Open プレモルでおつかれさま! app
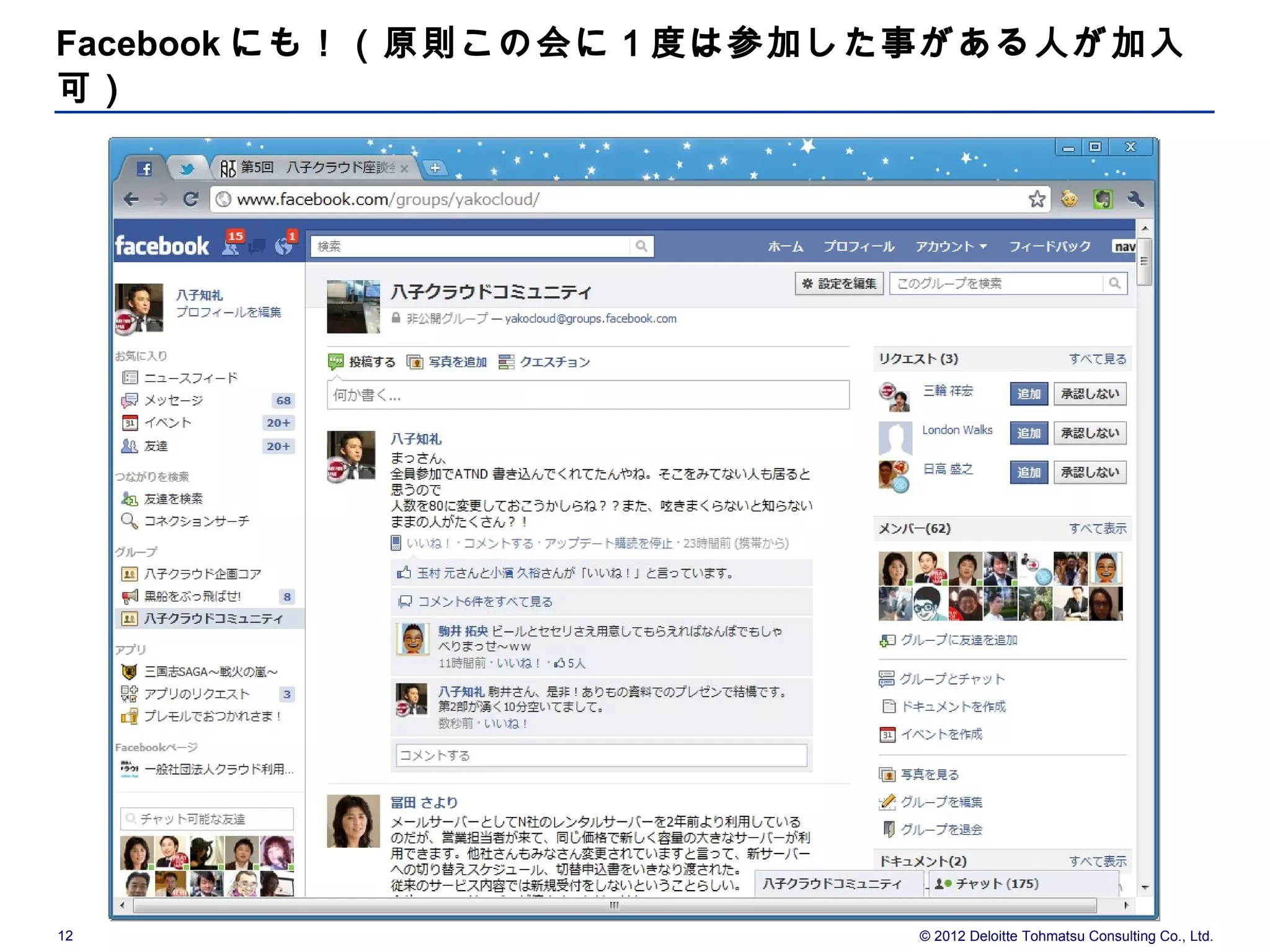The image size is (1270, 952). coord(213,716)
